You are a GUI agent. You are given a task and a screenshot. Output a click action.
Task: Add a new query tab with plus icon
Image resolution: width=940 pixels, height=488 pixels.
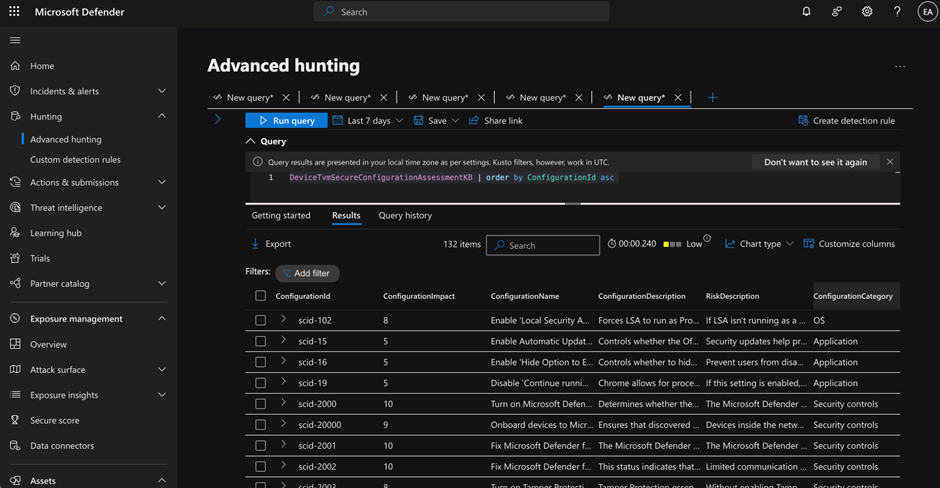click(712, 97)
